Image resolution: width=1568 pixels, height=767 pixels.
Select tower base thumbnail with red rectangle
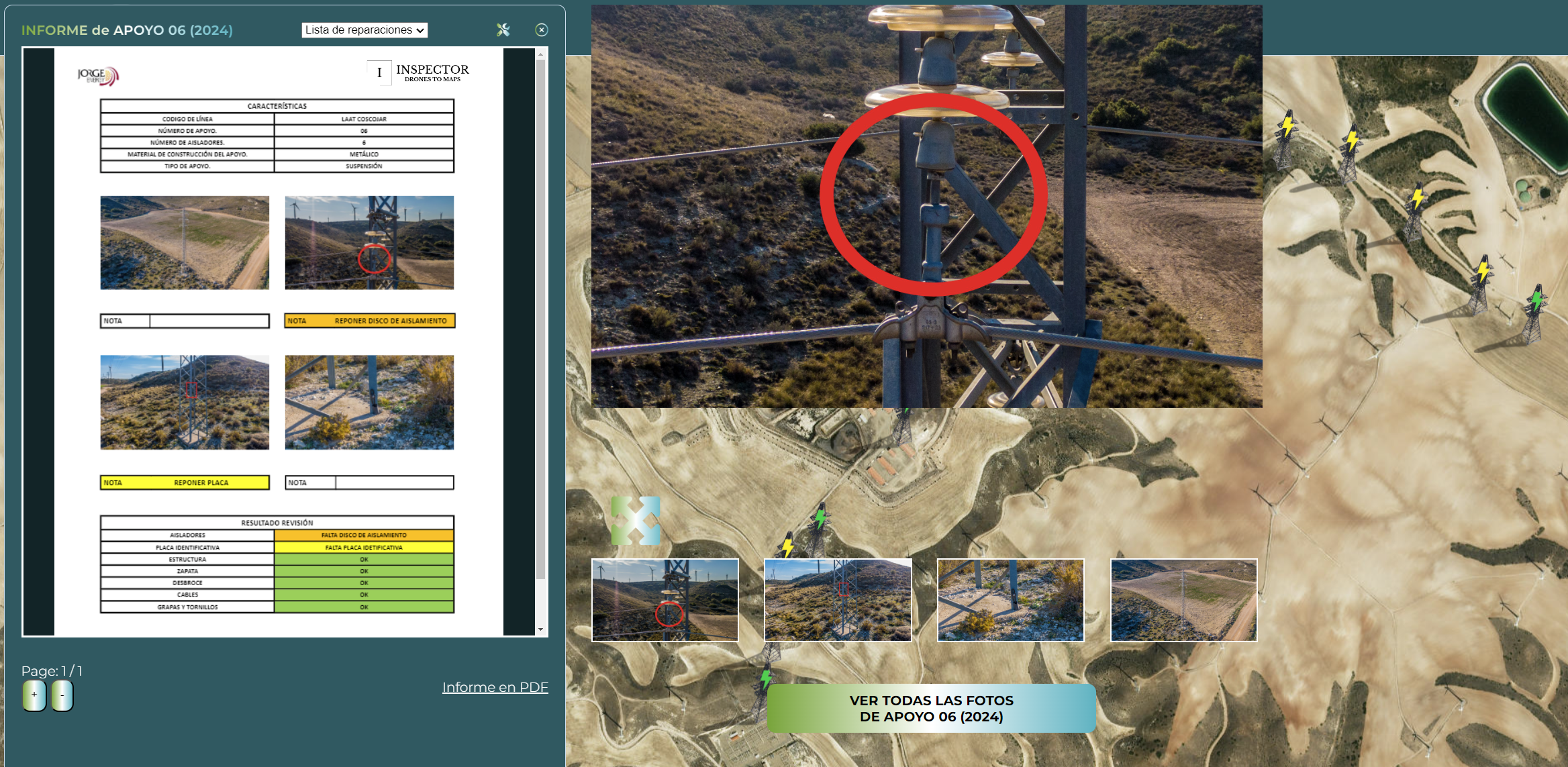(x=838, y=600)
